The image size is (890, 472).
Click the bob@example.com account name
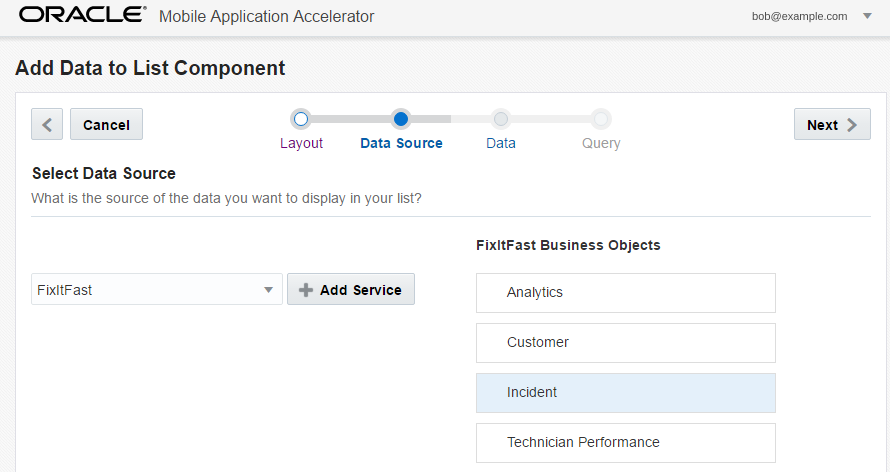[799, 16]
